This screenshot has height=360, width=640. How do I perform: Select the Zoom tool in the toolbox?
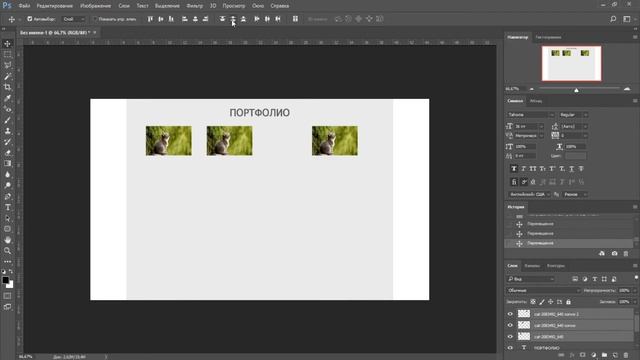click(7, 251)
